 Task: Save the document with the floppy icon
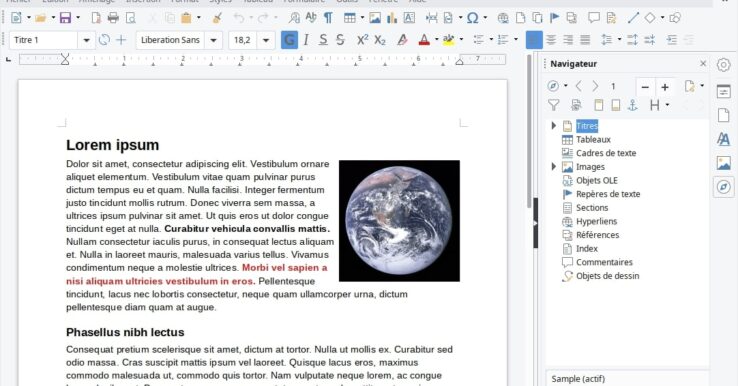point(65,18)
